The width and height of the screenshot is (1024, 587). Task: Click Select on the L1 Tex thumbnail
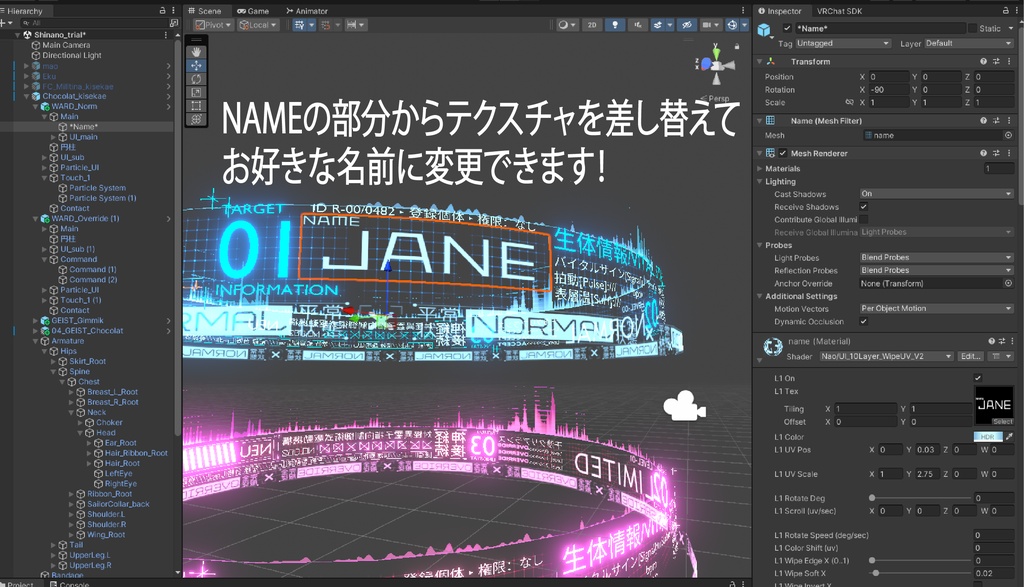pyautogui.click(x=1002, y=422)
